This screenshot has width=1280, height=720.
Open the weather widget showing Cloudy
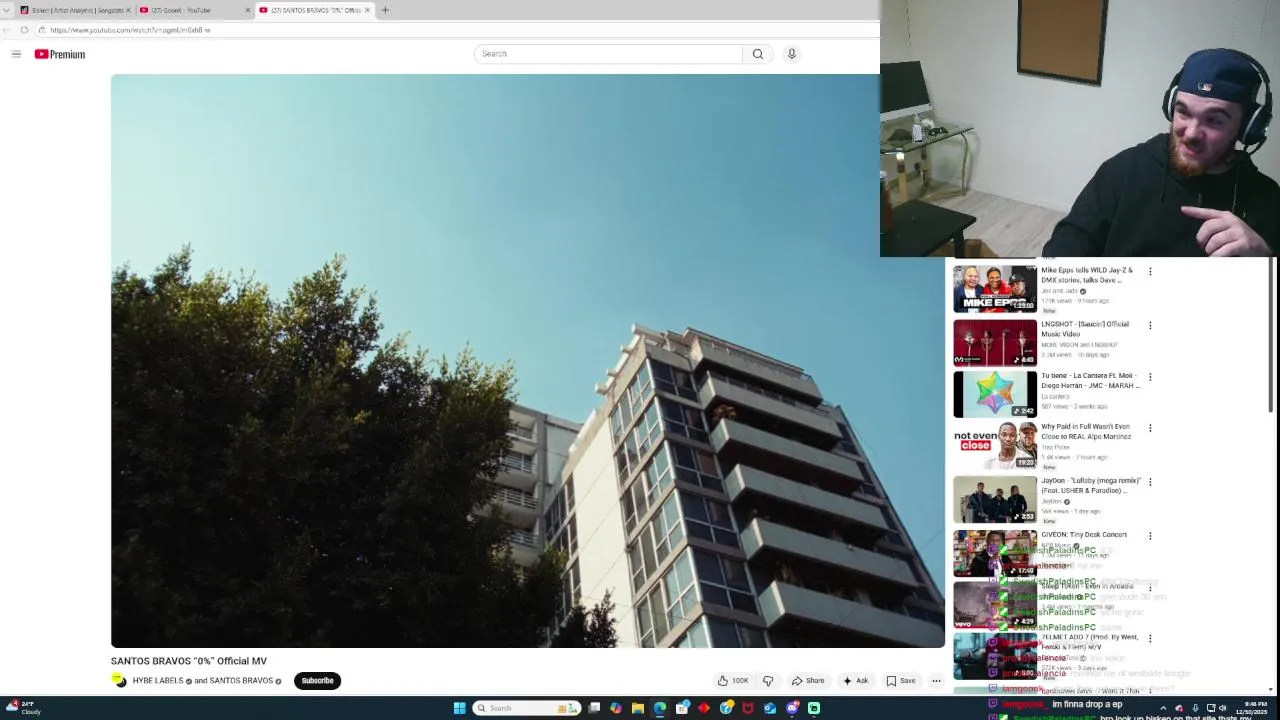[22, 708]
